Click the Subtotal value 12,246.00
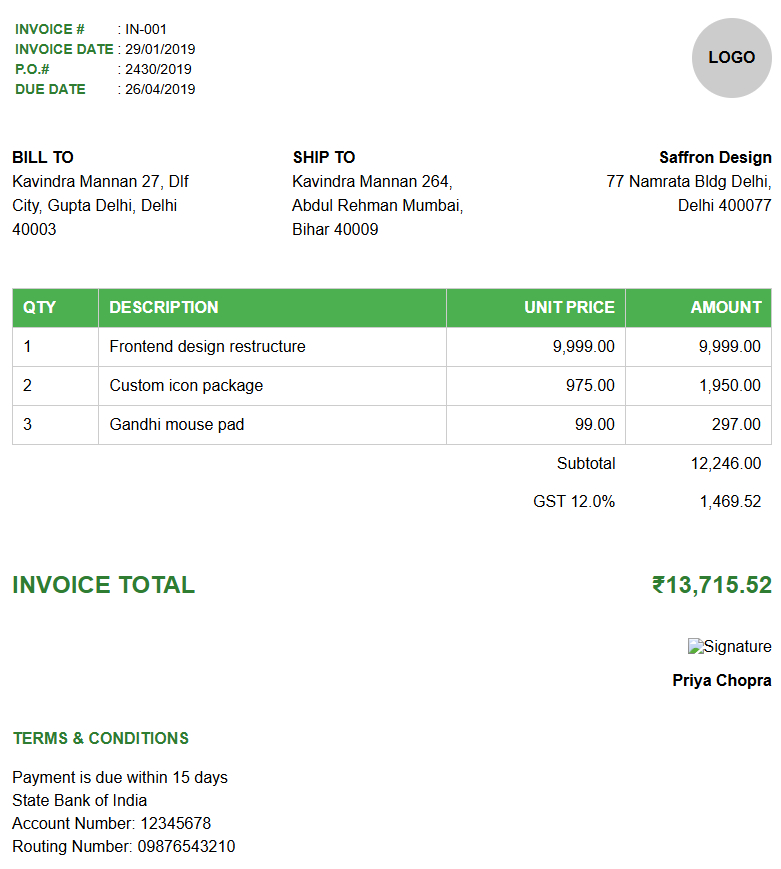Image resolution: width=781 pixels, height=869 pixels. coord(725,463)
